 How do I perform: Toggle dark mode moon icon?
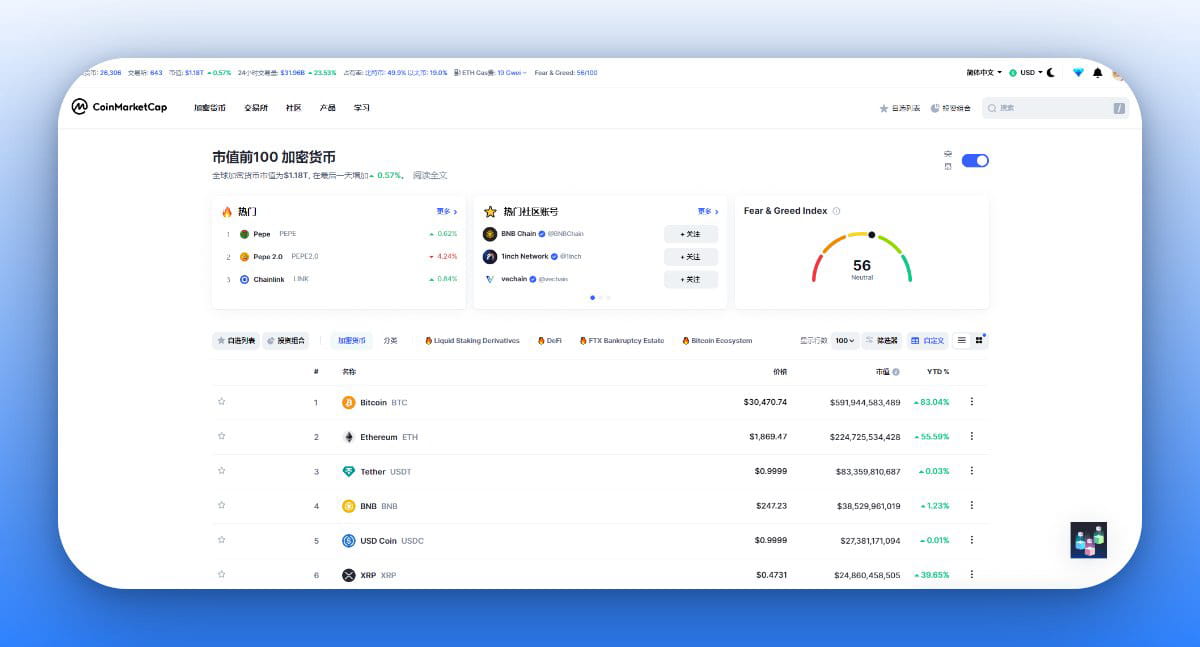pos(1051,73)
